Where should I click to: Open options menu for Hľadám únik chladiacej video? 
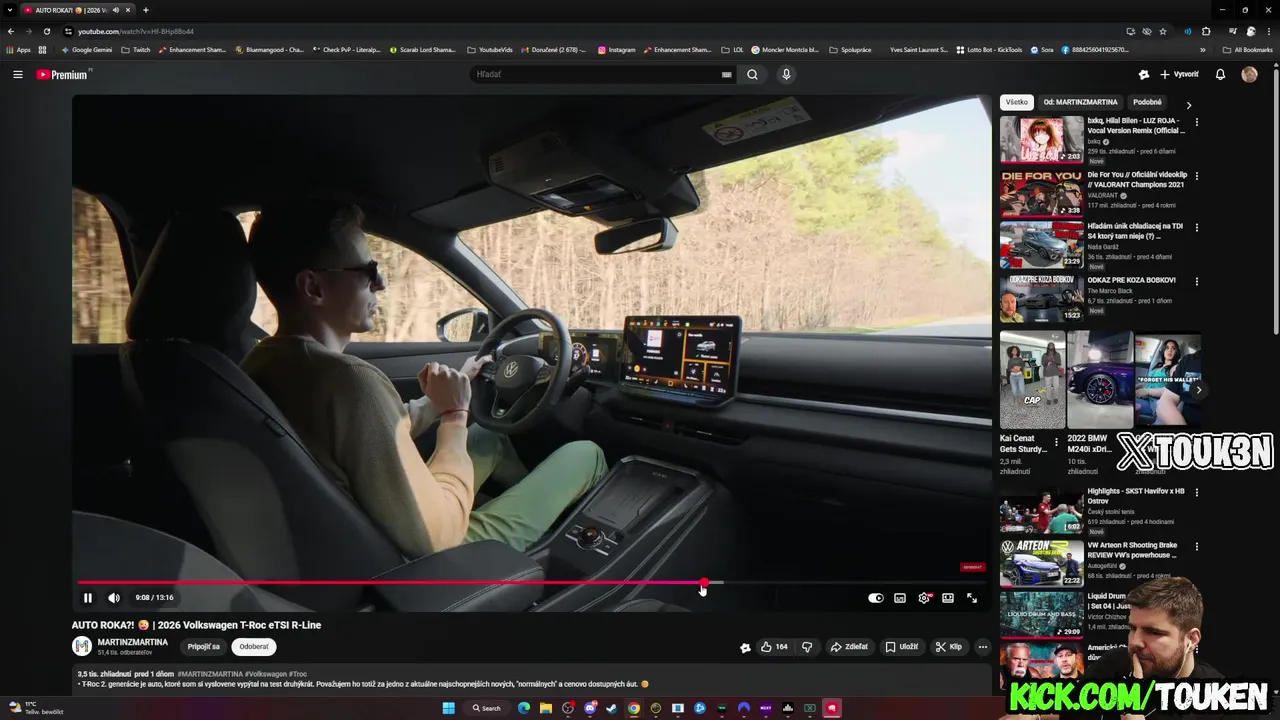[x=1197, y=228]
